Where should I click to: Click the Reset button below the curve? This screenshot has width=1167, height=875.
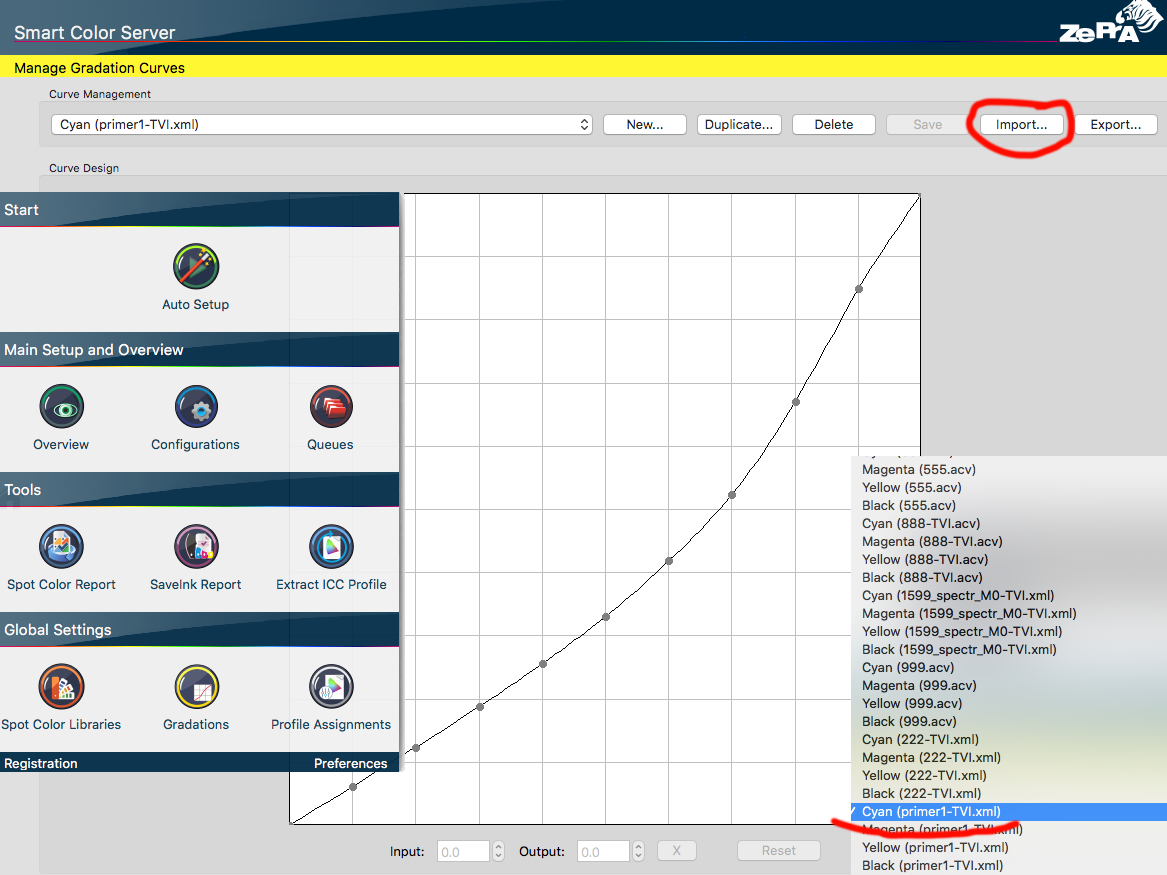tap(778, 850)
